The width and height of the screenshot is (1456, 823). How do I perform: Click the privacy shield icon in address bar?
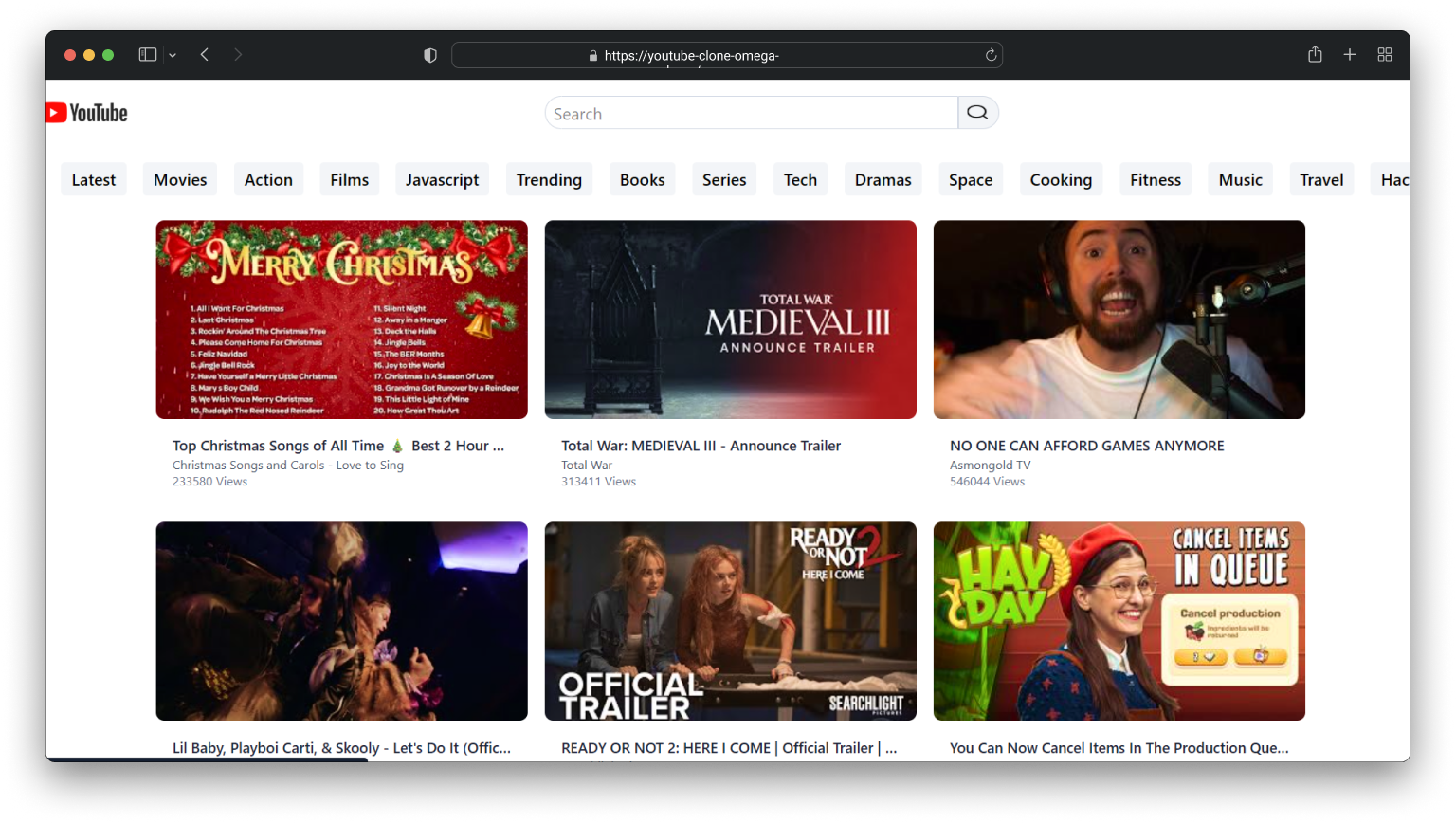429,54
